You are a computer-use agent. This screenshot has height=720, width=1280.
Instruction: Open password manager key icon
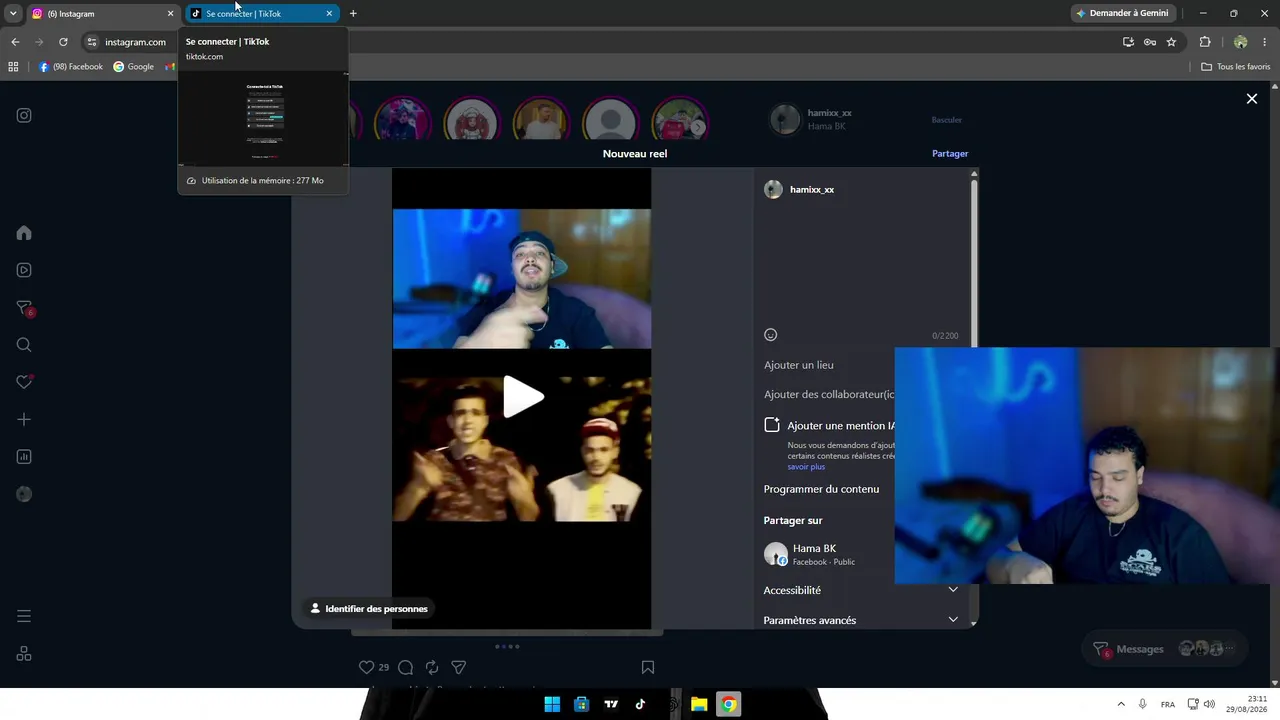[1150, 42]
